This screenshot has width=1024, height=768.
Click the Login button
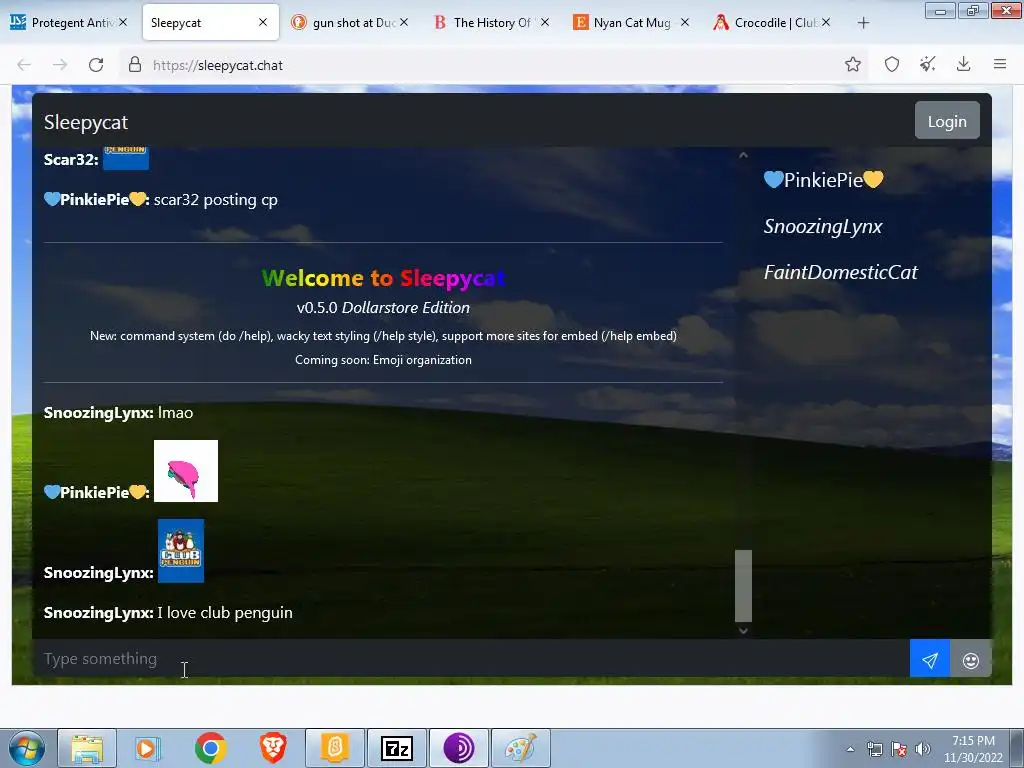(x=947, y=121)
